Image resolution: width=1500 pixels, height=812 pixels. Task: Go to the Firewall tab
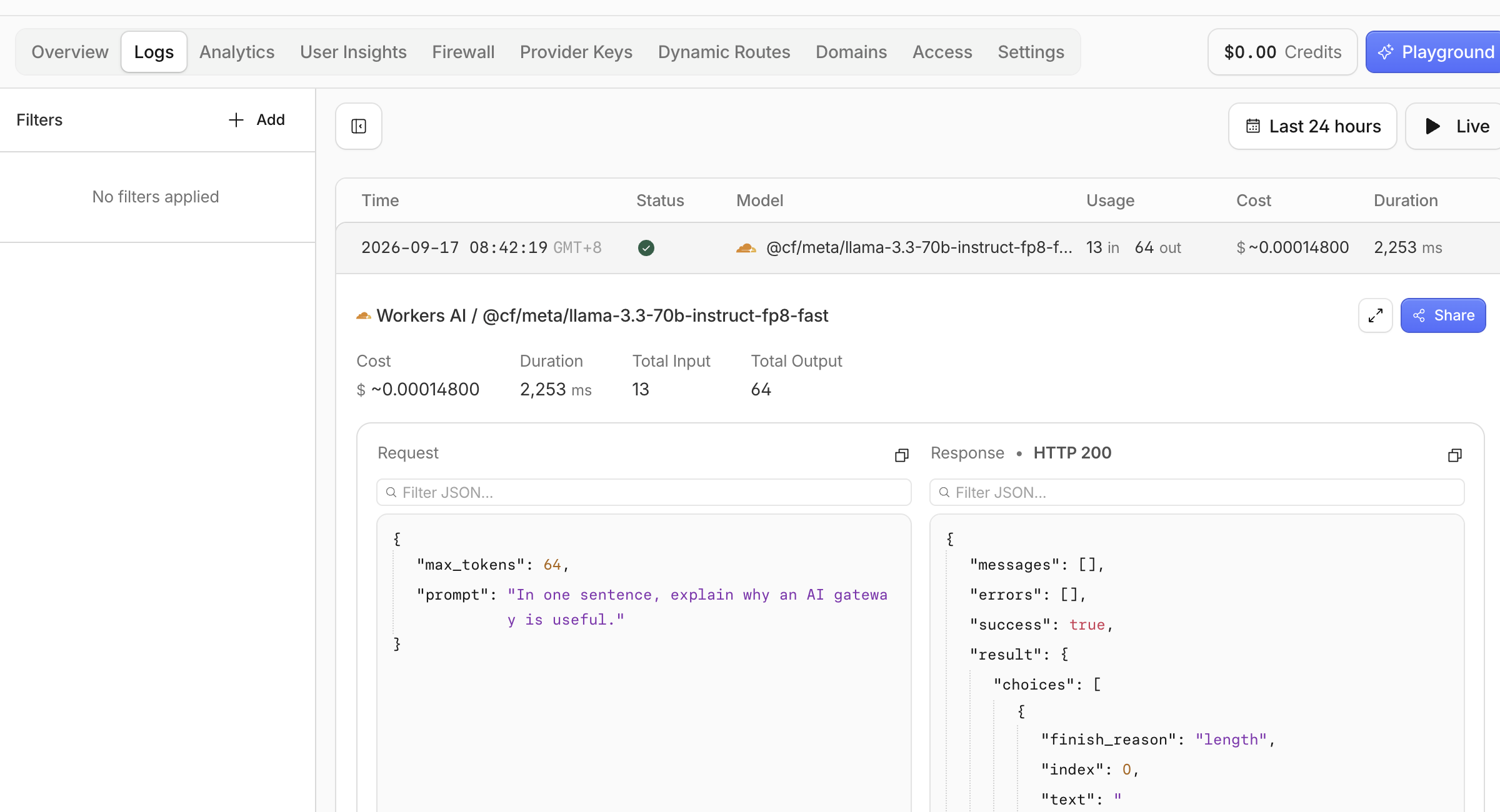(x=463, y=52)
